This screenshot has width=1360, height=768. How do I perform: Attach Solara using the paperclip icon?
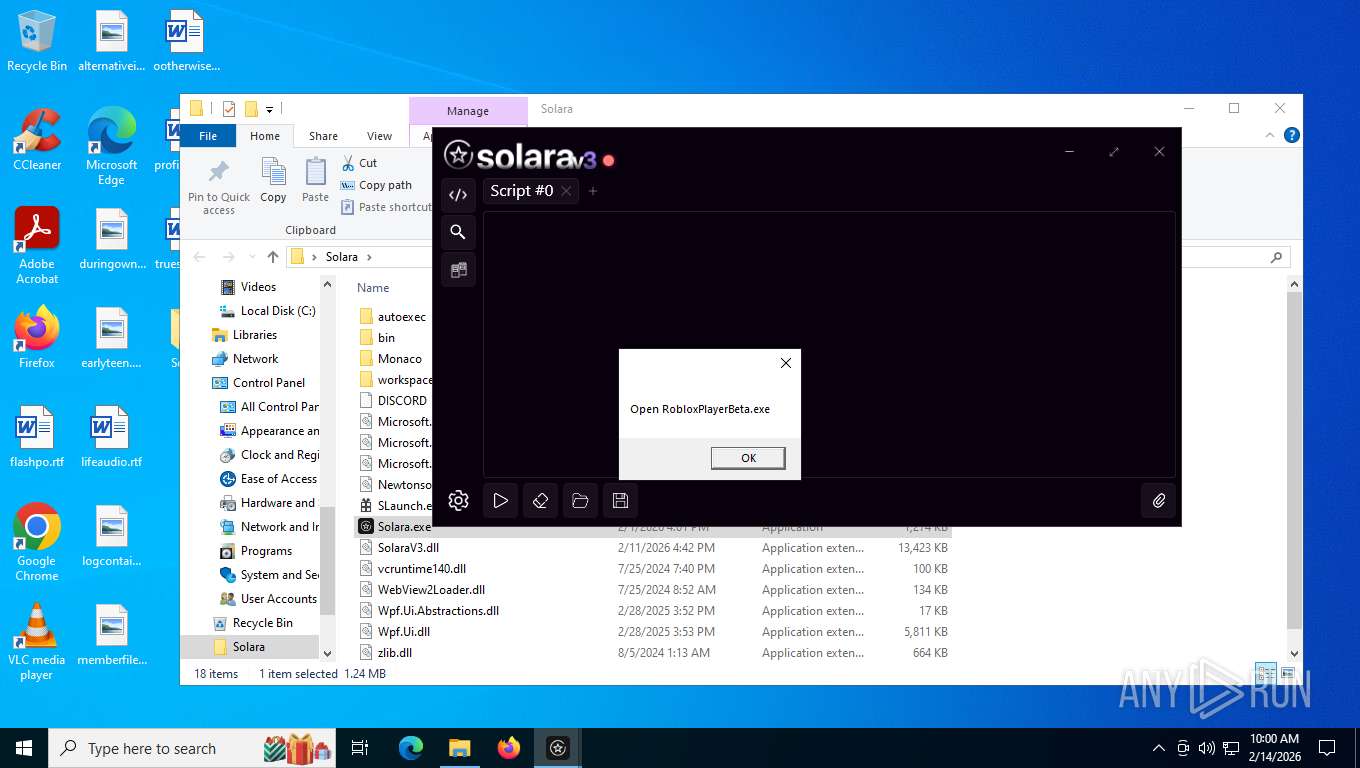tap(1159, 500)
